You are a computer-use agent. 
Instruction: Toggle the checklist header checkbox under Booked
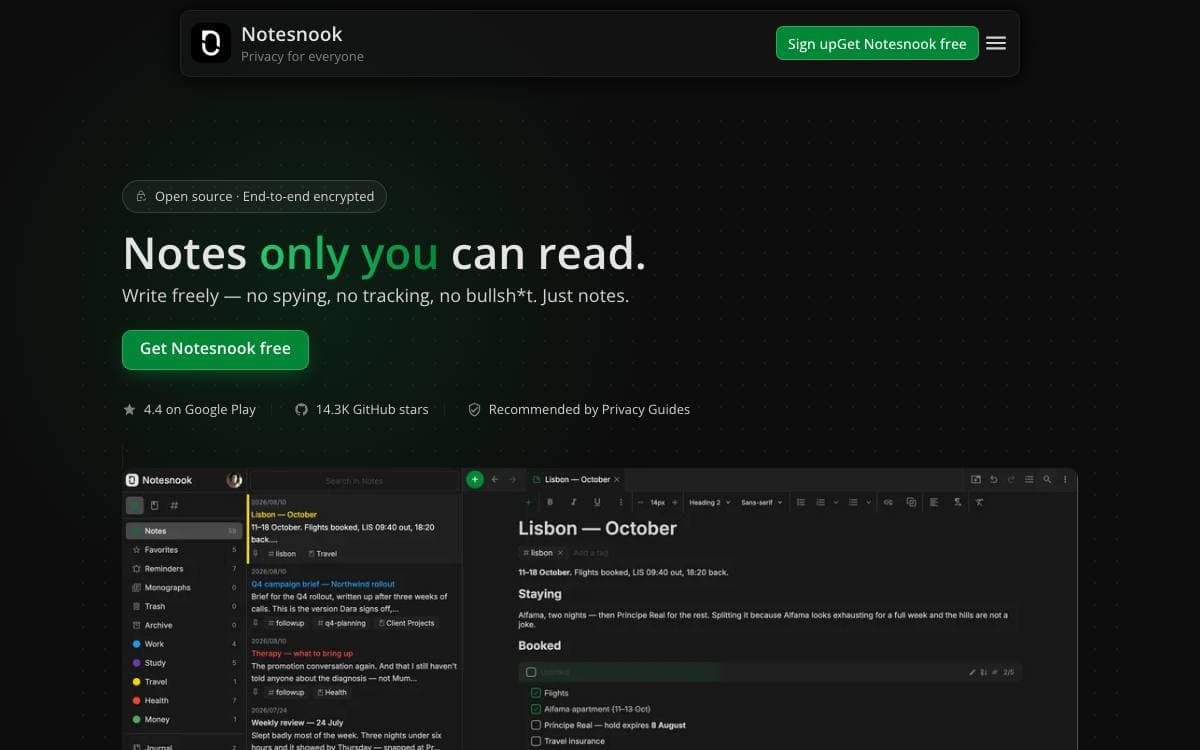pyautogui.click(x=531, y=672)
